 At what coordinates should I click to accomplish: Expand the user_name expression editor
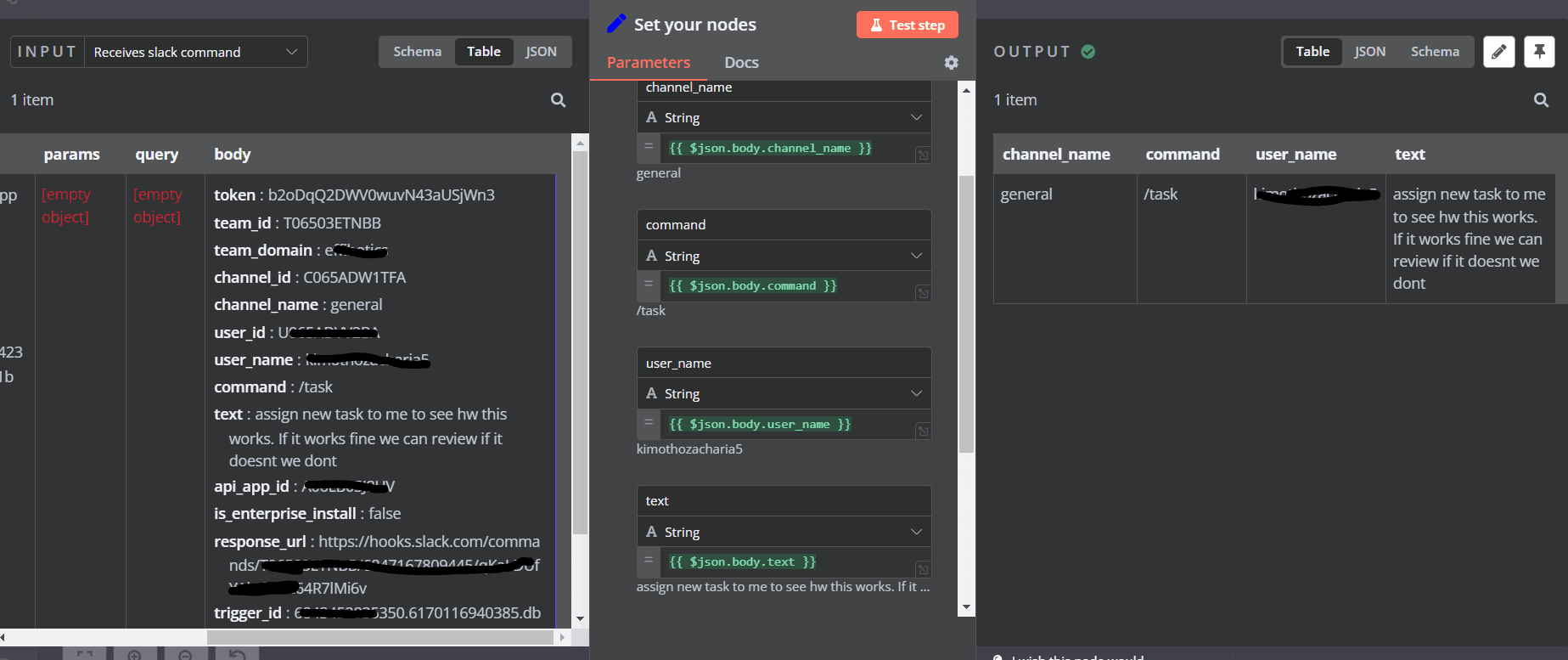(923, 431)
